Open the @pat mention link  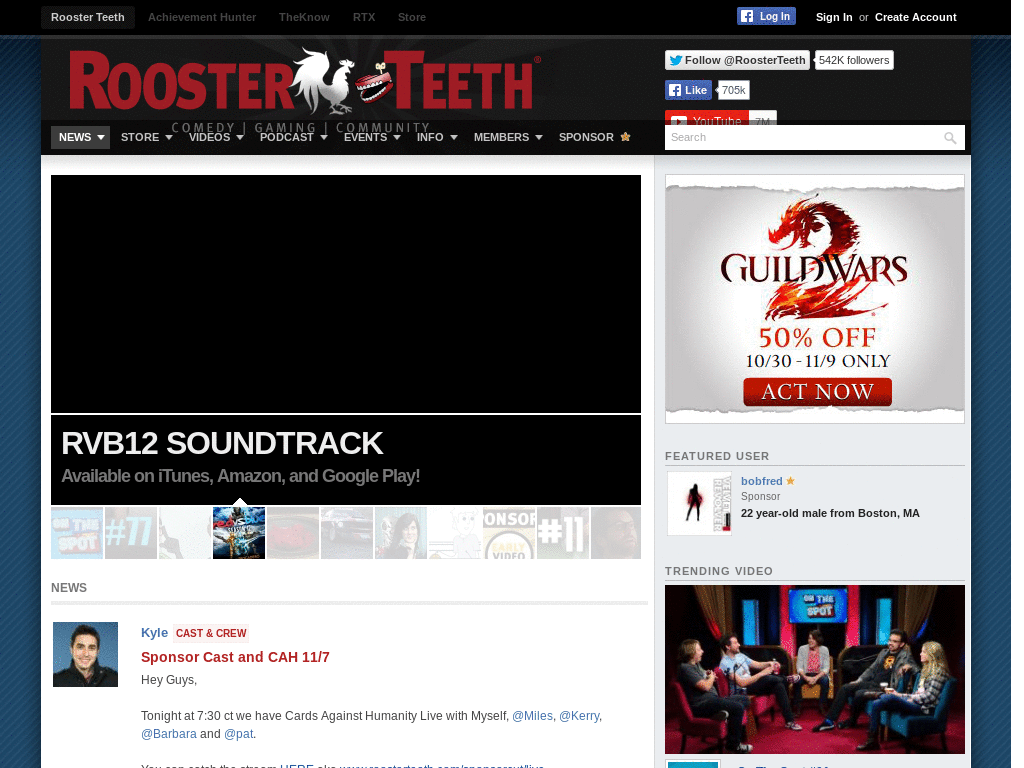238,734
